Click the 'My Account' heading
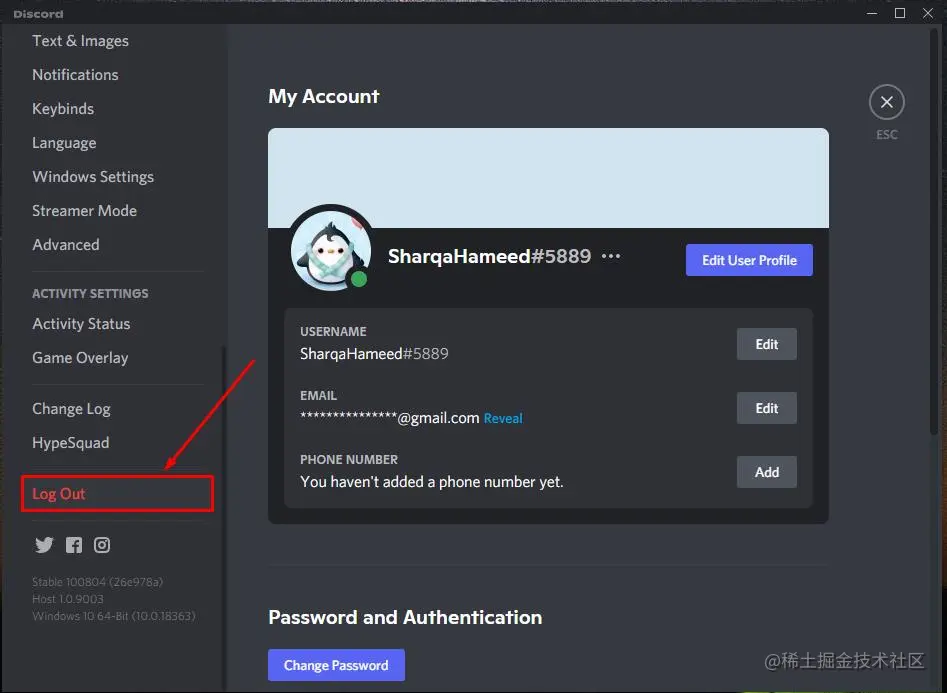 (x=324, y=97)
